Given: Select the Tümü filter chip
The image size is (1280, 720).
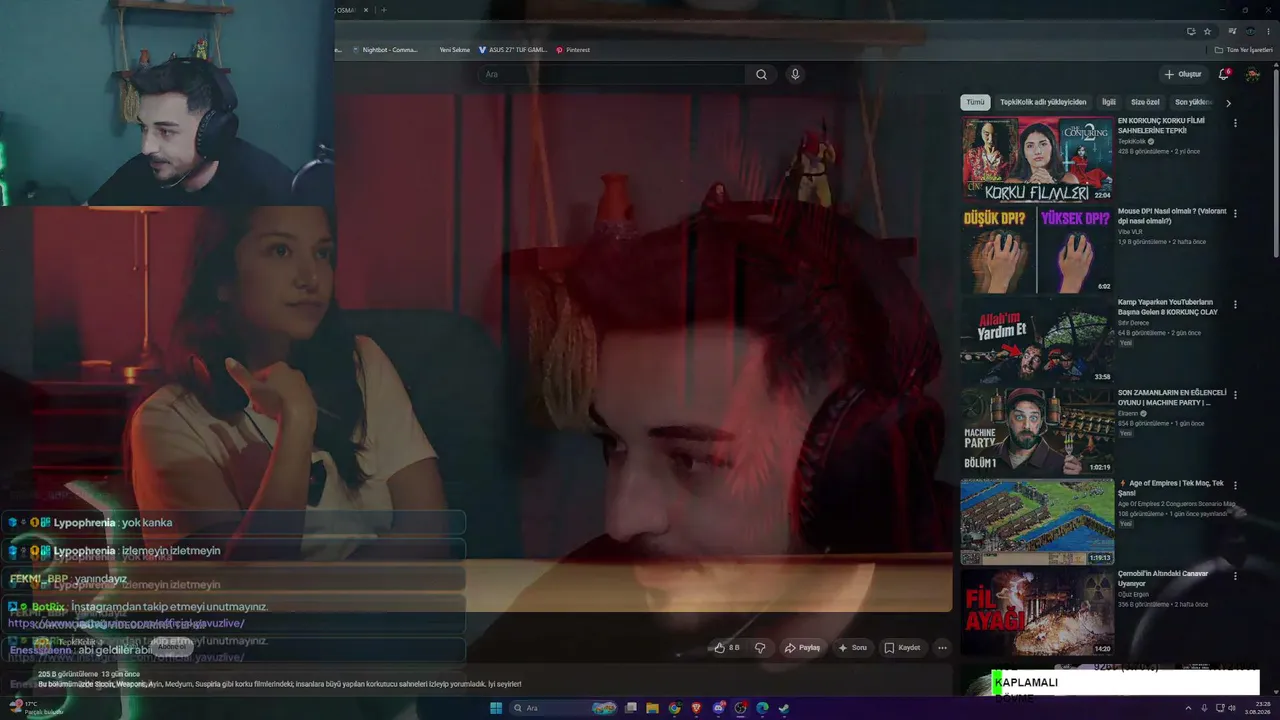Looking at the screenshot, I should [975, 102].
